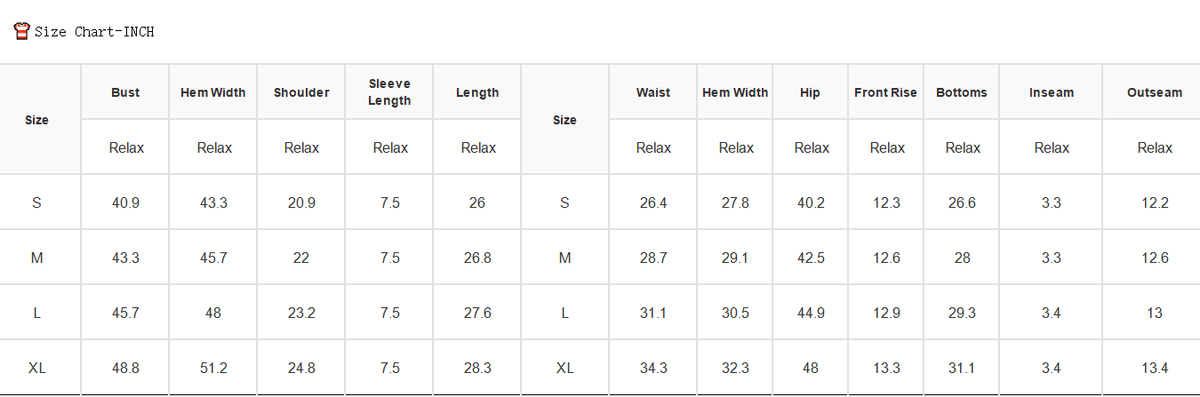1200x397 pixels.
Task: Select the XL outseam value 13.4
Action: (1155, 368)
